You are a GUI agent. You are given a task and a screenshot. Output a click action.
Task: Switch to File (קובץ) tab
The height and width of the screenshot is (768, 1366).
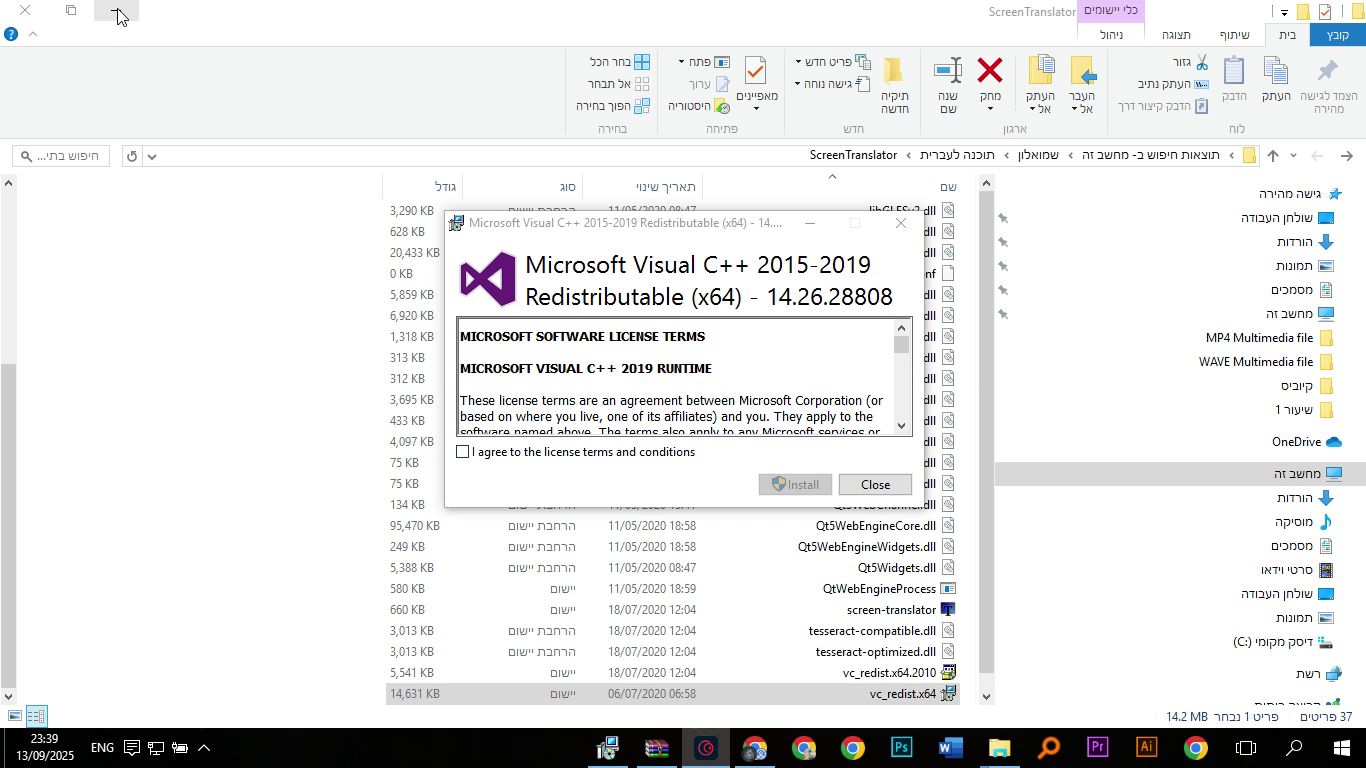[x=1337, y=35]
